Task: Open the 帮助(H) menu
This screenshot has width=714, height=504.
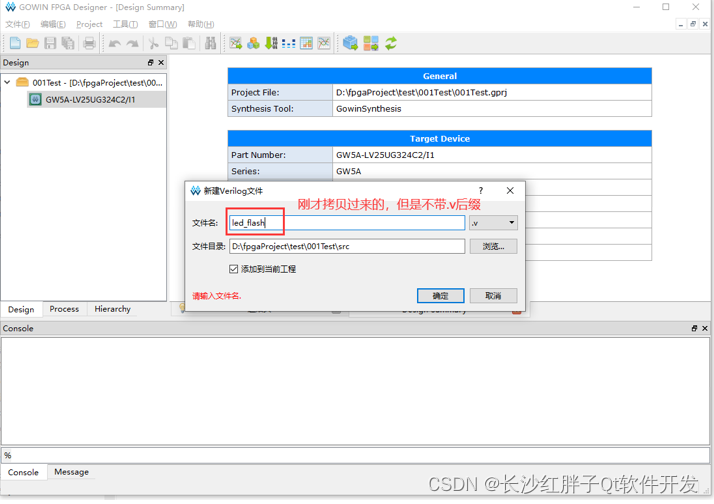Action: pyautogui.click(x=201, y=24)
